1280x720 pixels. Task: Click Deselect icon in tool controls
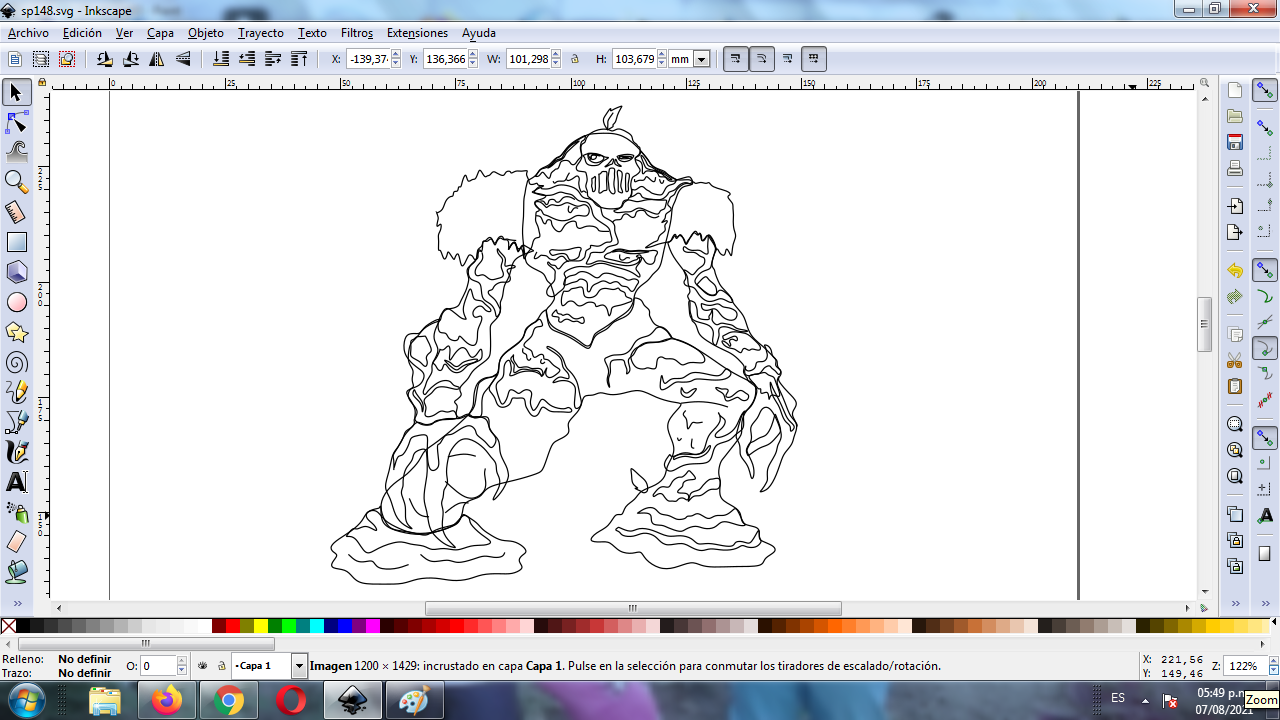click(67, 59)
